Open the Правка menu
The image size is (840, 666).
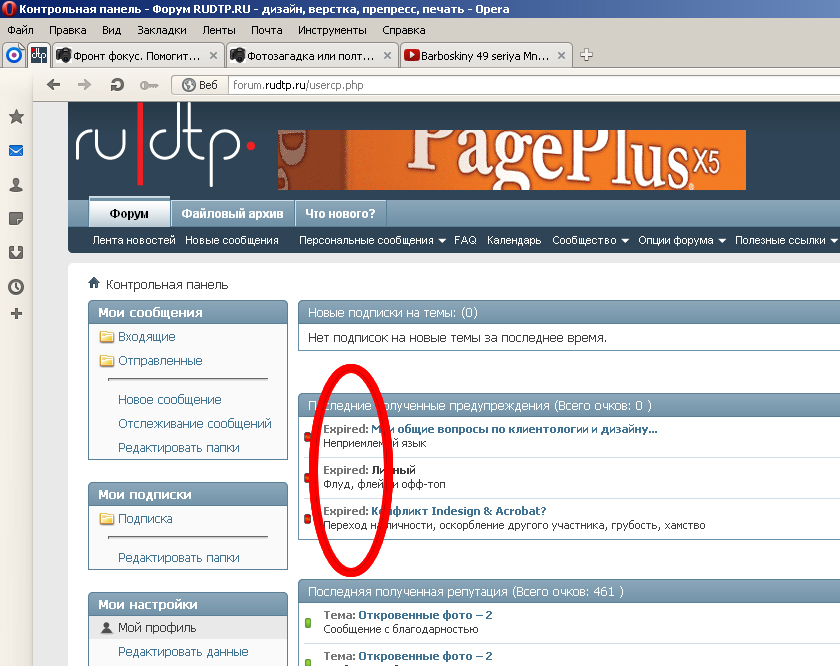(x=68, y=30)
